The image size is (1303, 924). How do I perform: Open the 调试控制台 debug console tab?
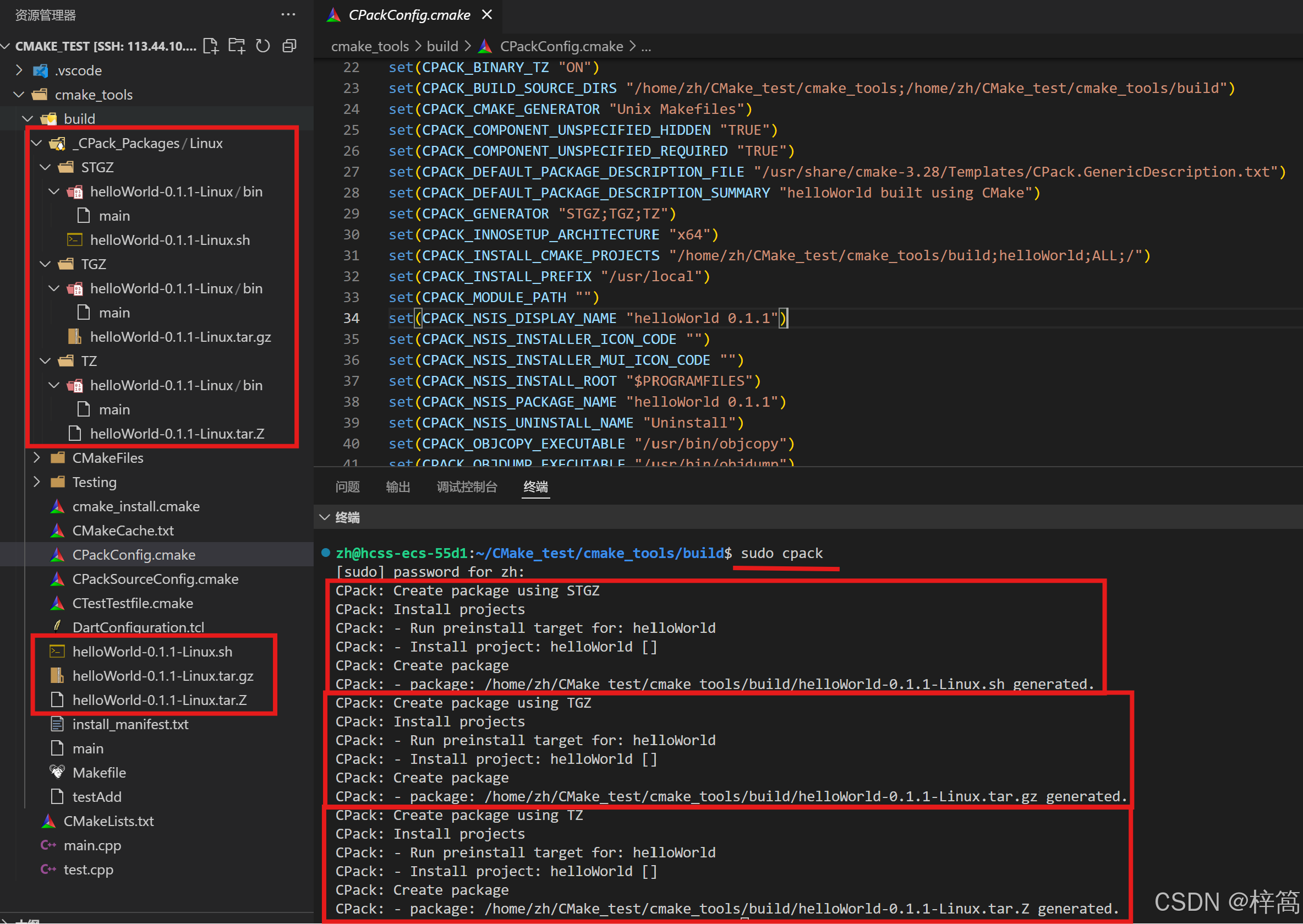467,487
